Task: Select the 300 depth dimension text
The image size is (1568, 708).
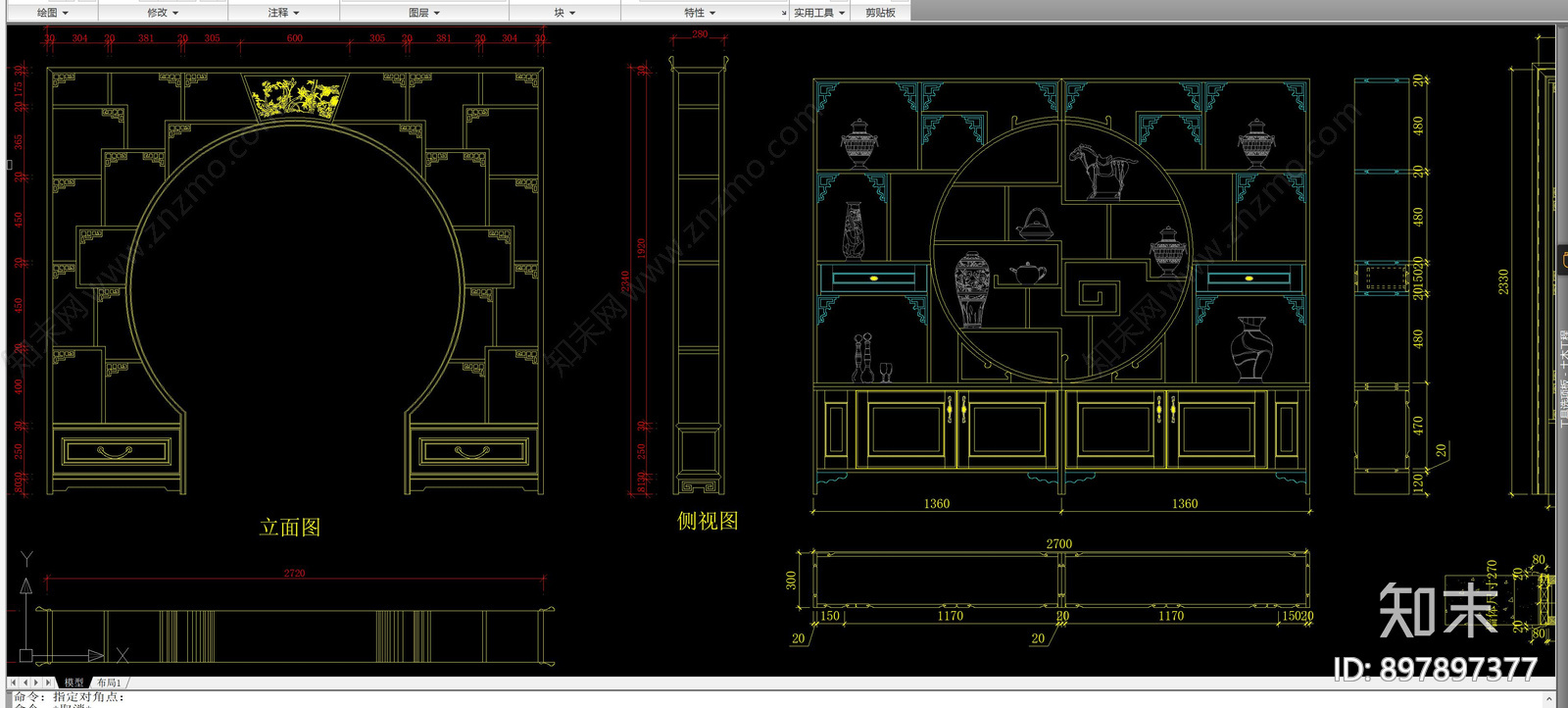Action: tap(791, 581)
